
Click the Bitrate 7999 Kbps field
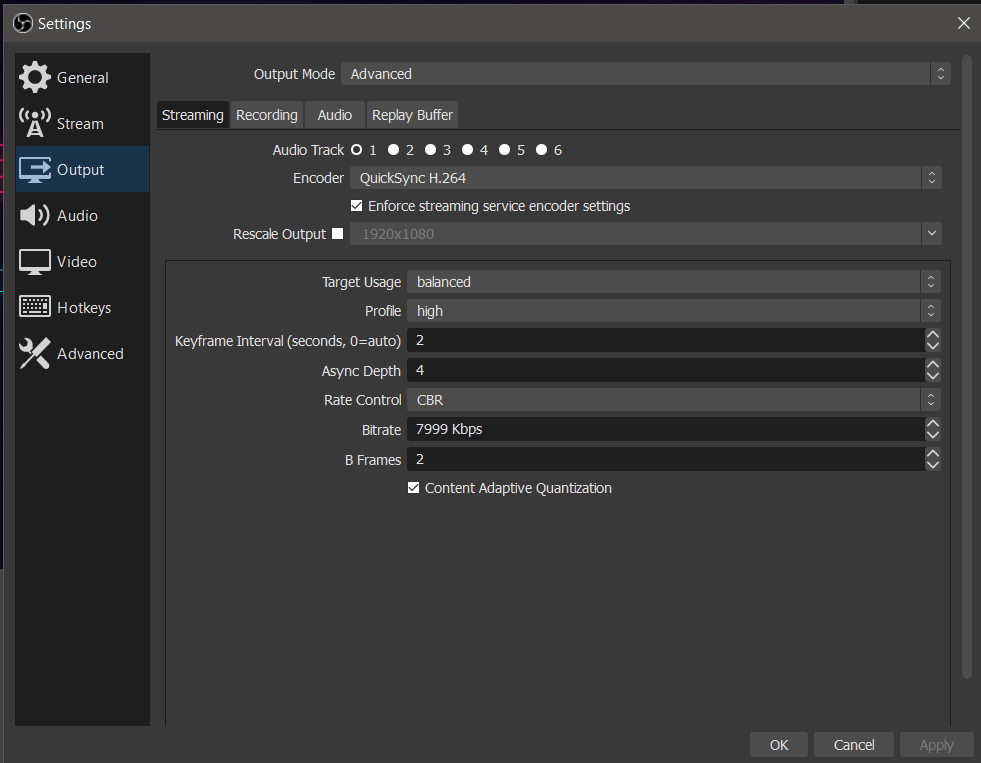(666, 429)
